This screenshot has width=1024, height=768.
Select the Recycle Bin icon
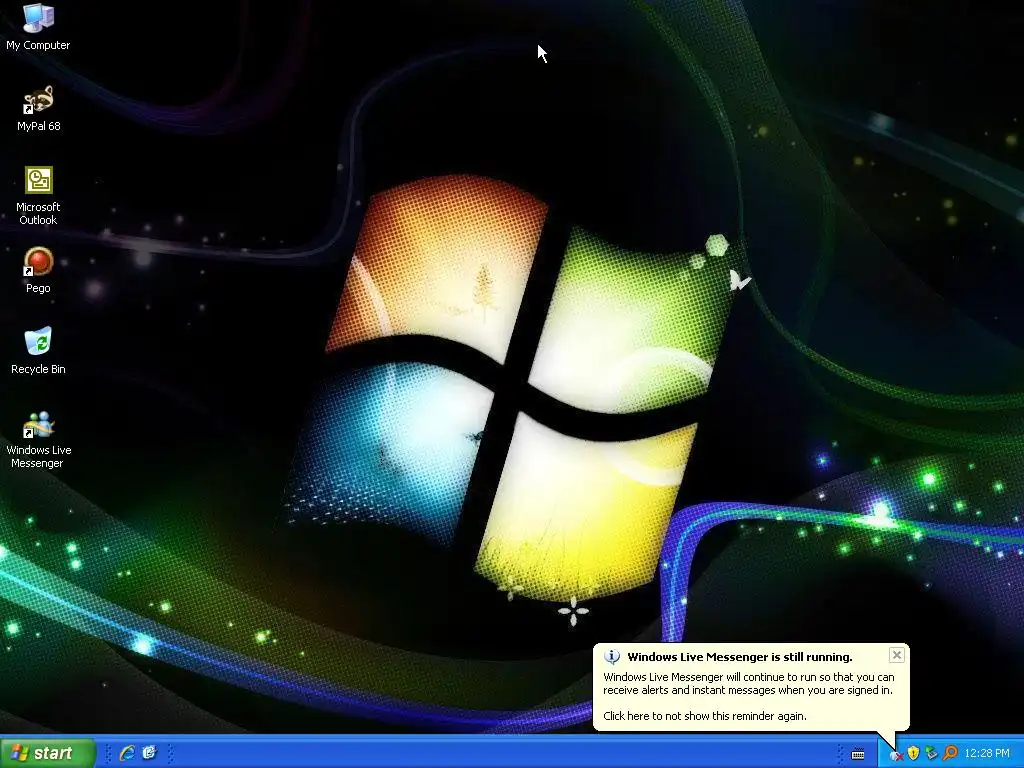tap(38, 351)
